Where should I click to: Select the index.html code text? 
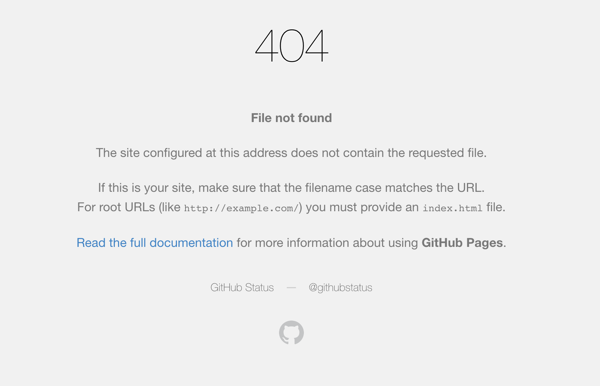452,208
